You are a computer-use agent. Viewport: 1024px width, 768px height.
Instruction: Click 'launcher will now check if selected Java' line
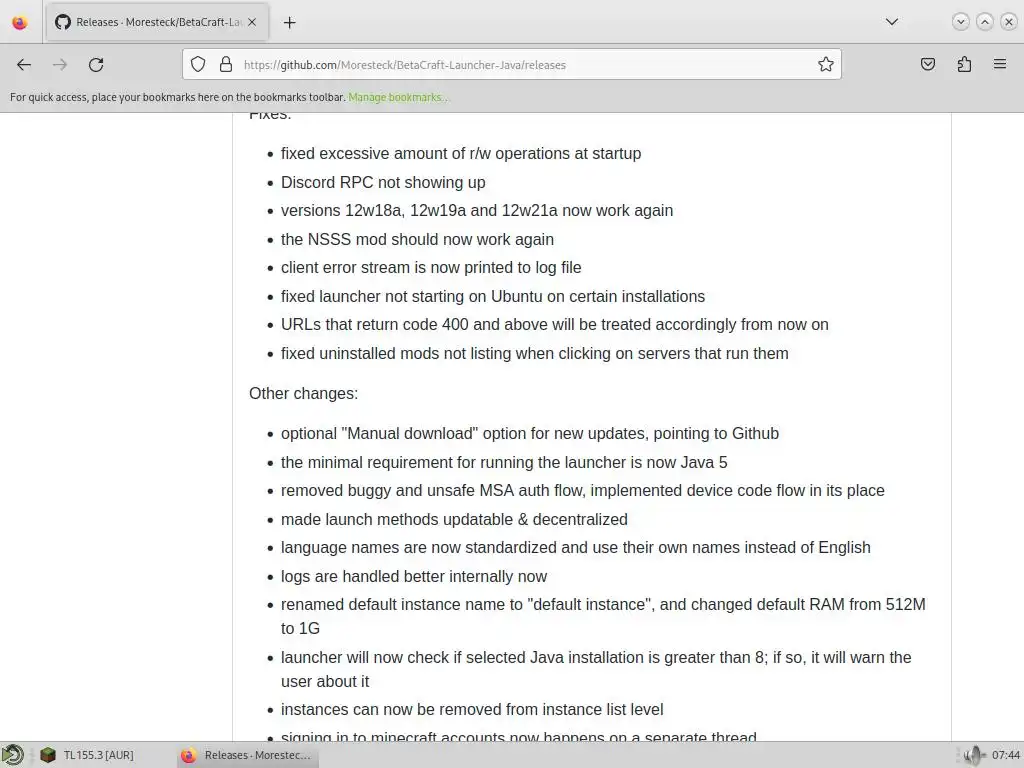pyautogui.click(x=596, y=669)
